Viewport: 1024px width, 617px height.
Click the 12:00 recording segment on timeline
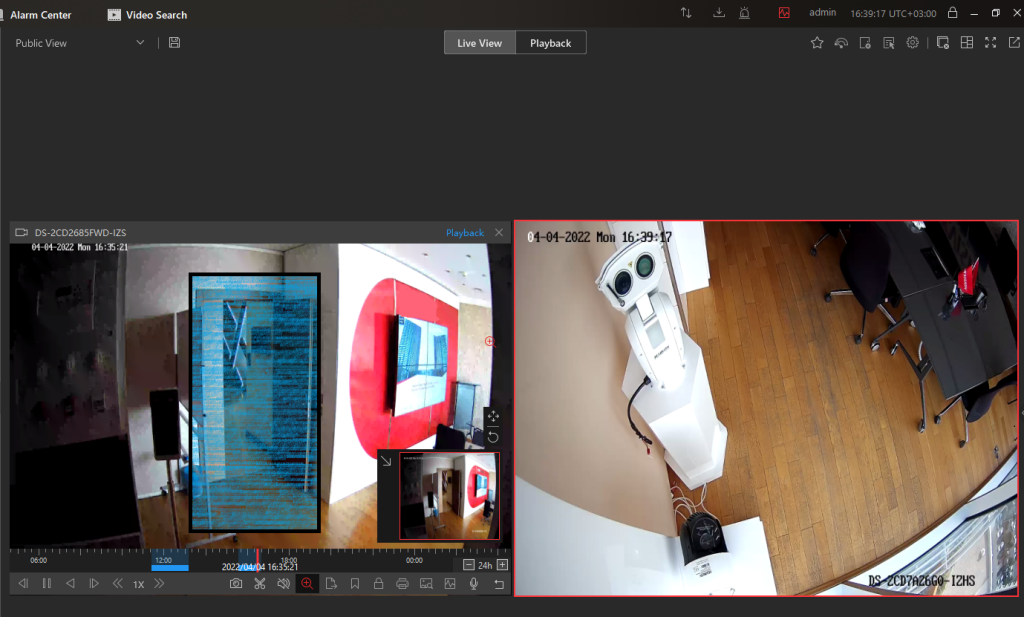tap(168, 567)
